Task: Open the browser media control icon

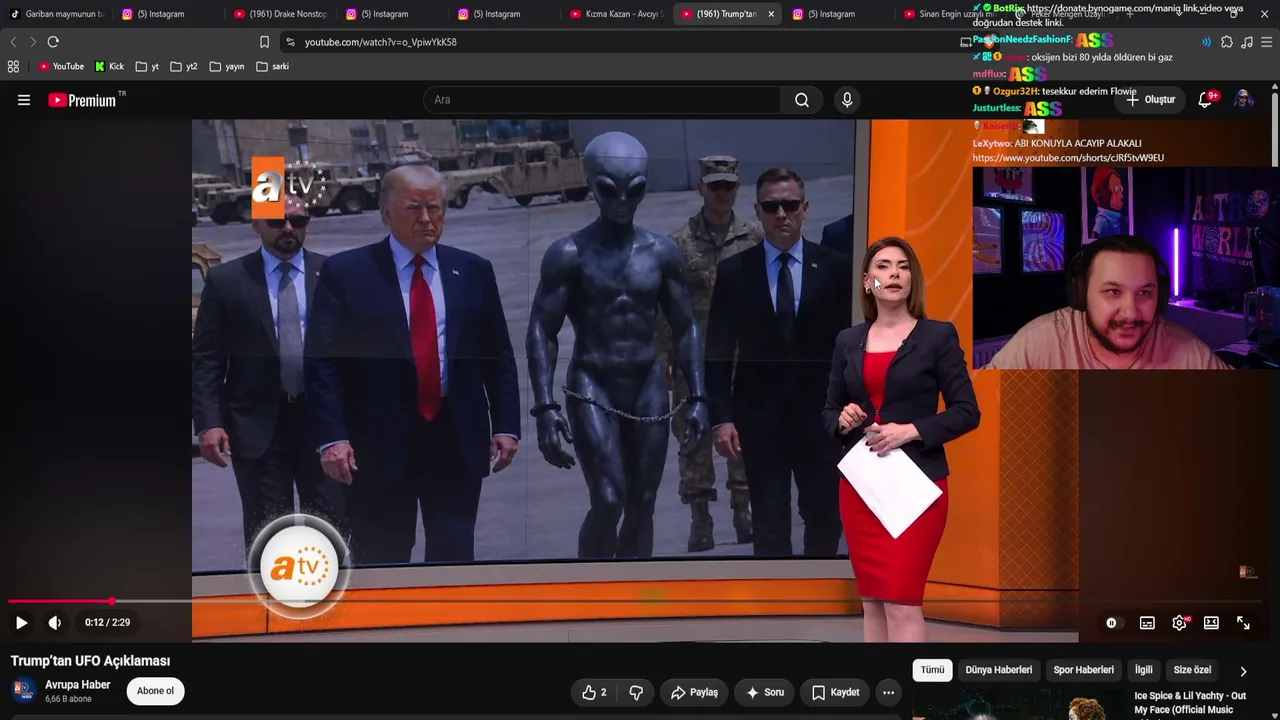Action: 1247,42
